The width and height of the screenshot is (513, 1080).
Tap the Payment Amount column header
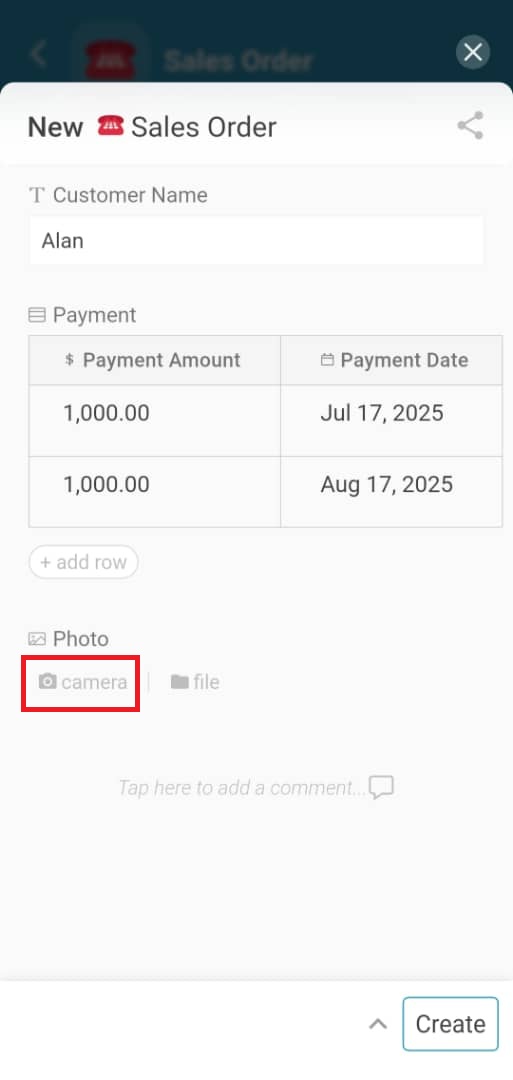(155, 360)
